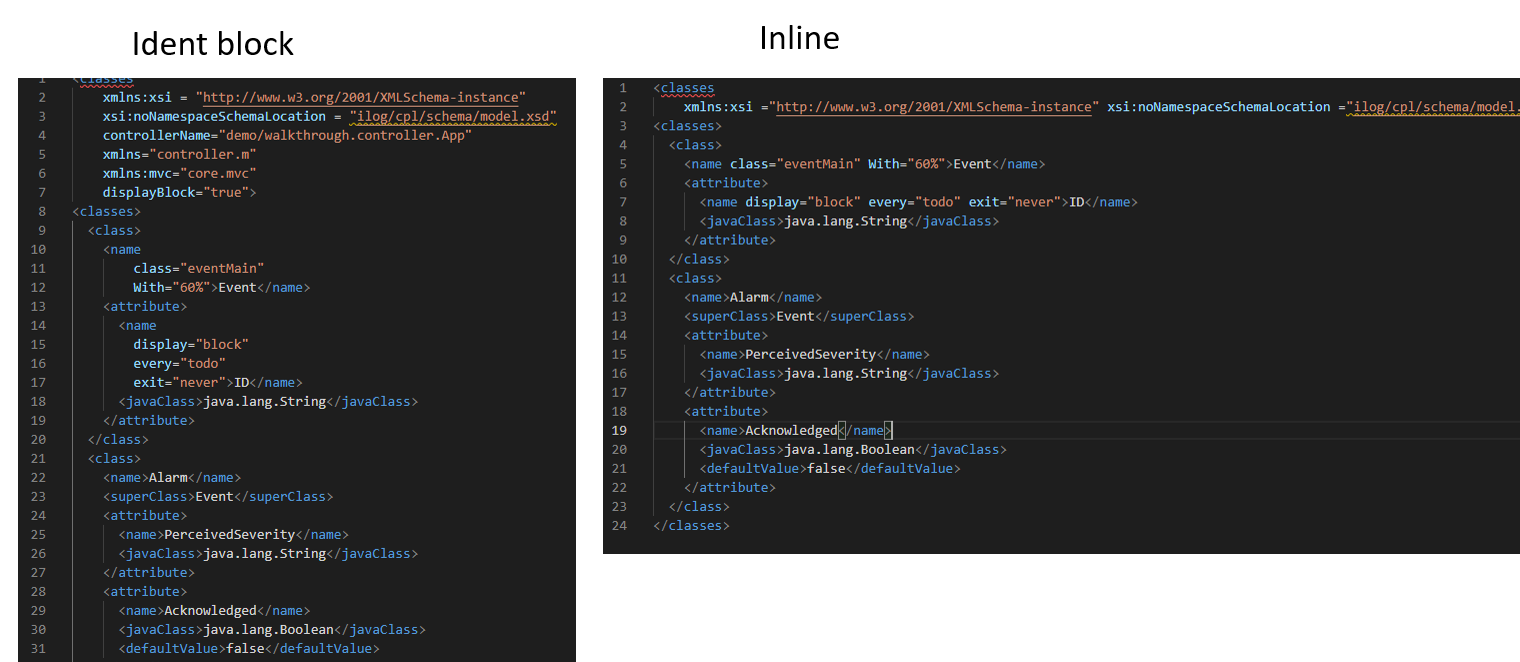Click display="block" on line 7 of Inline pane
1520x662 pixels.
pos(803,202)
